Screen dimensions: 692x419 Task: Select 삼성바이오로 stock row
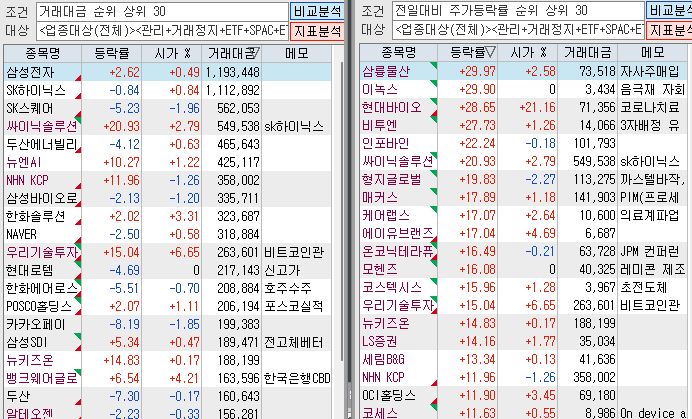point(168,198)
